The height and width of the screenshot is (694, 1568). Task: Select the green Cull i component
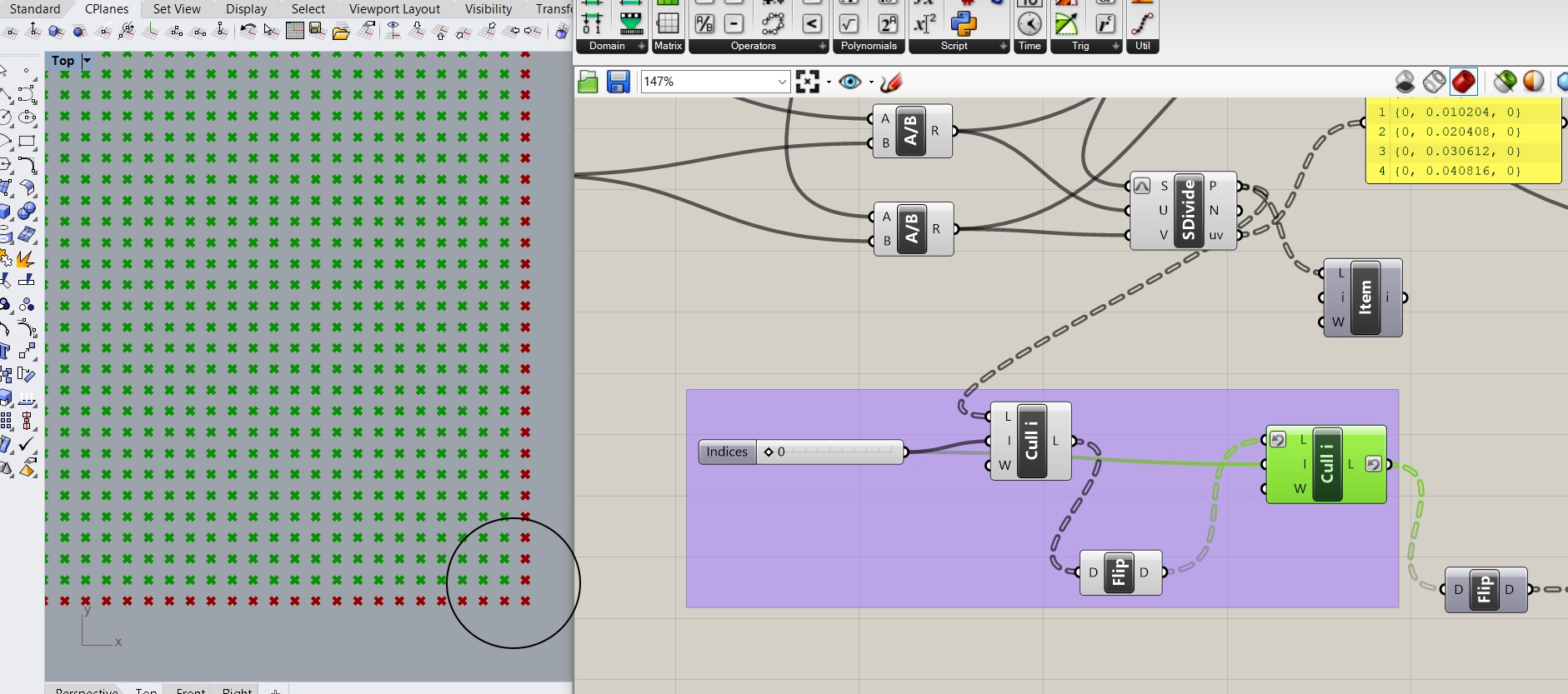click(x=1326, y=465)
